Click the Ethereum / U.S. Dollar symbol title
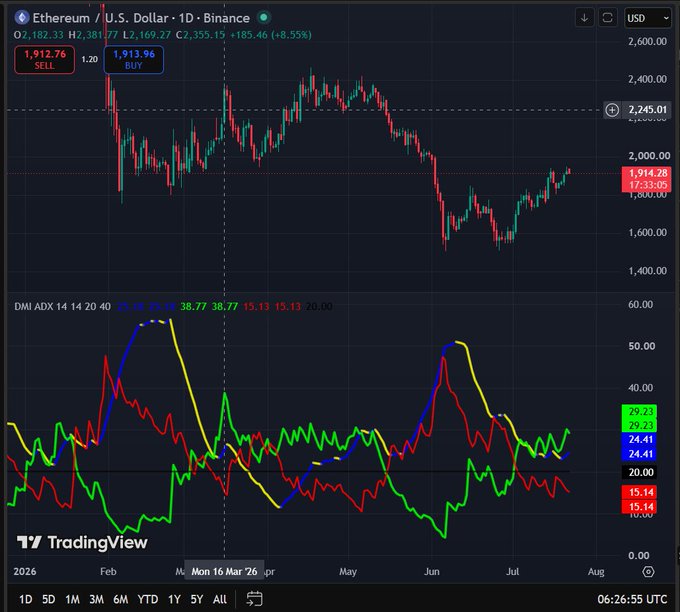The height and width of the screenshot is (612, 680). pos(141,18)
